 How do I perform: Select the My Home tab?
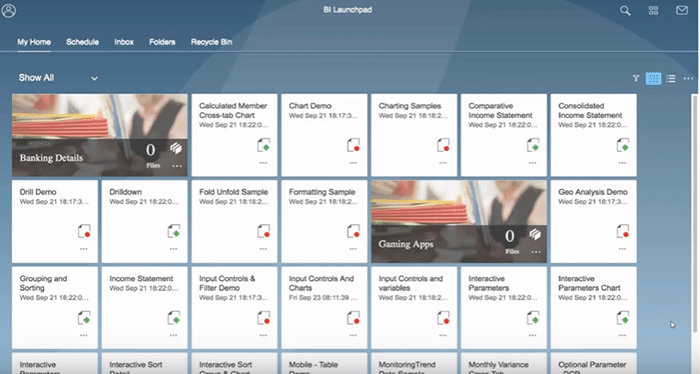click(34, 42)
